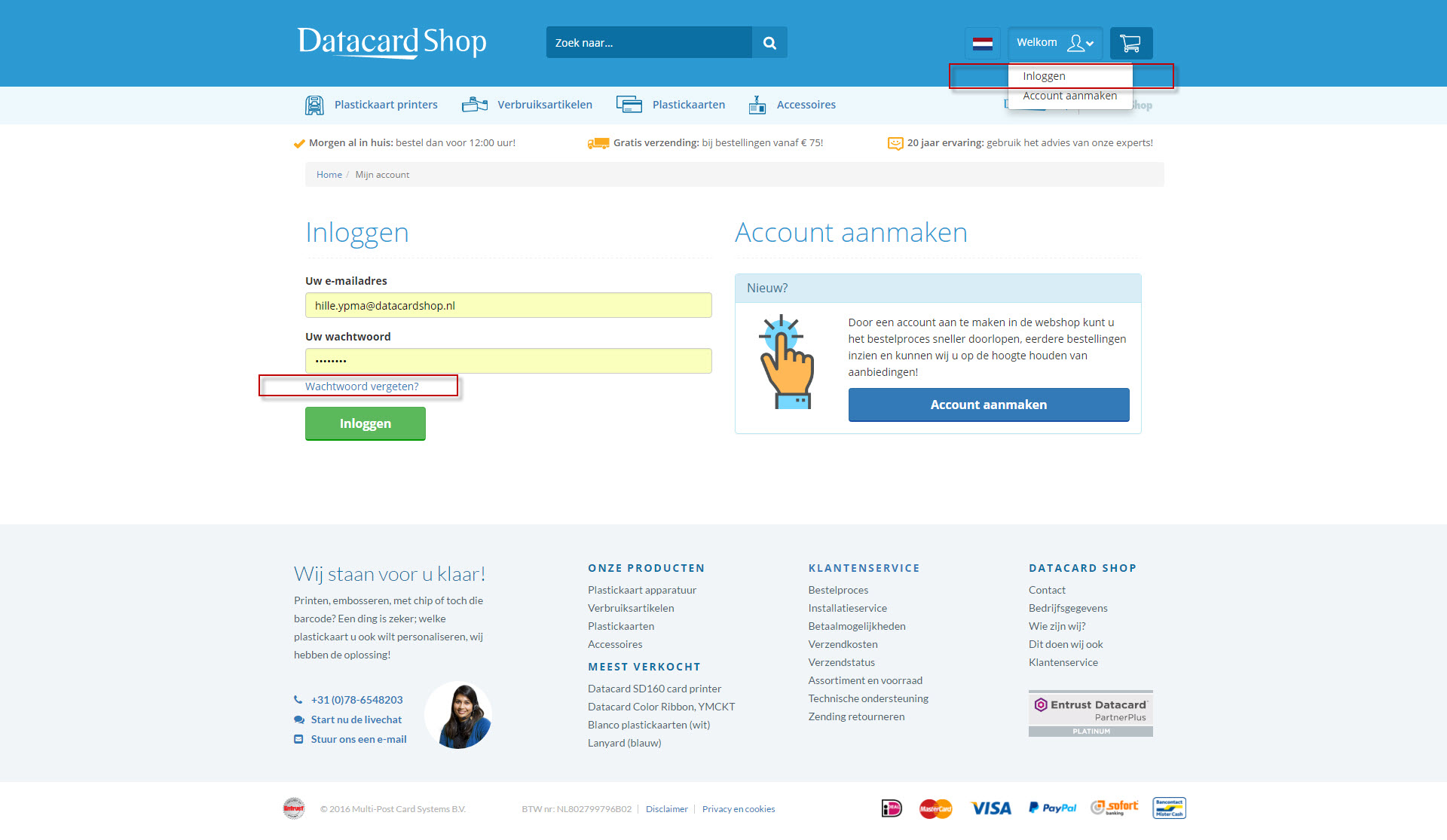Click the blue Account aanmaken button
The width and height of the screenshot is (1447, 840).
coord(989,405)
